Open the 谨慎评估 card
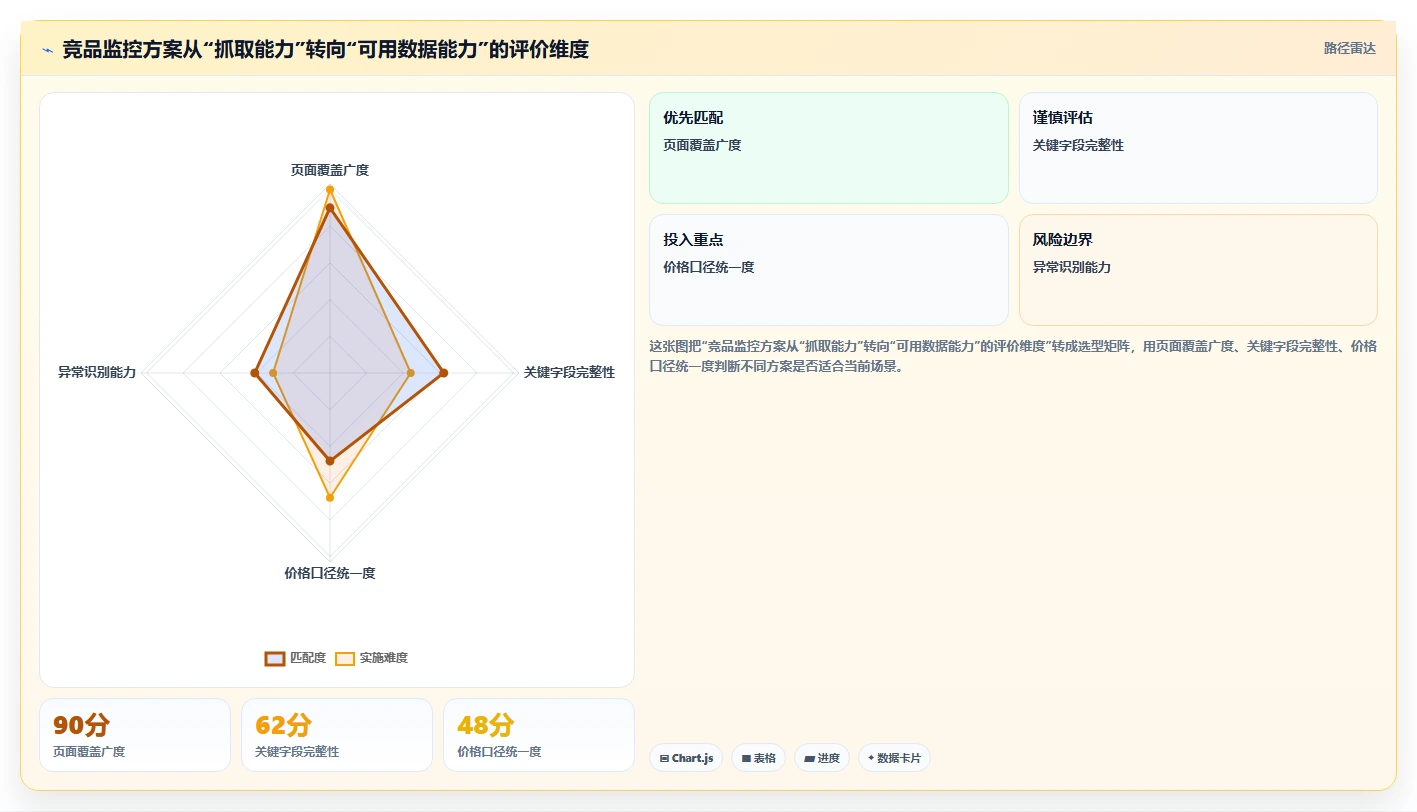 pyautogui.click(x=1198, y=148)
